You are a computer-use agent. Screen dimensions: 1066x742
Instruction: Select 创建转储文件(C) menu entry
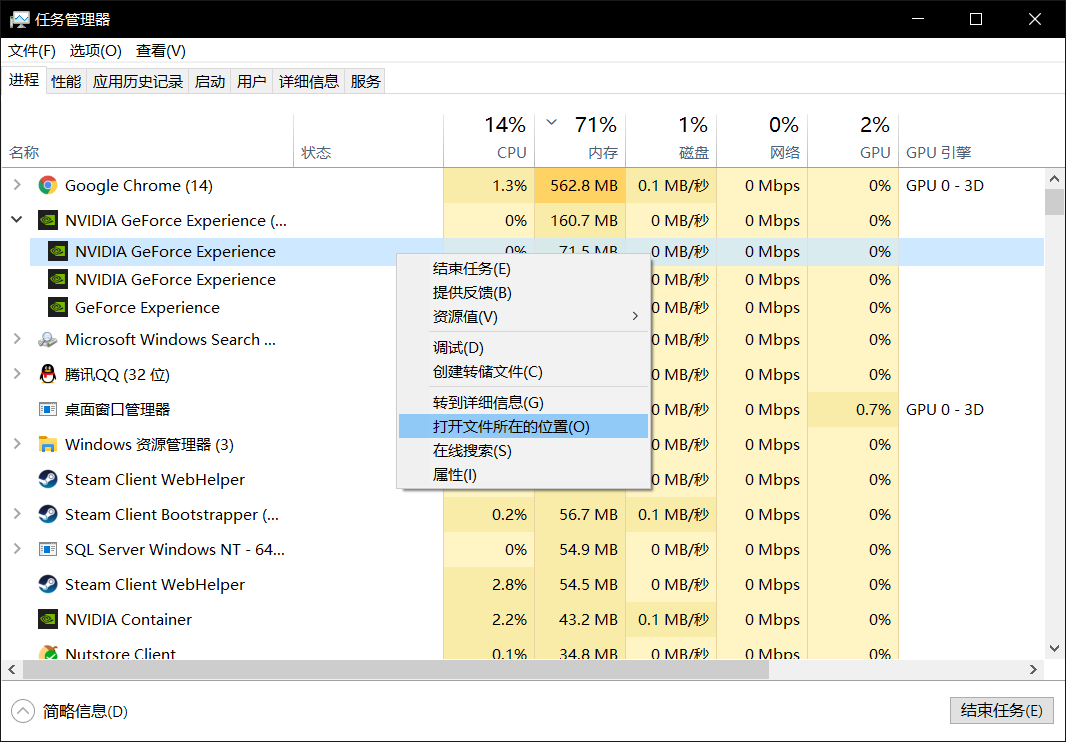[x=523, y=372]
